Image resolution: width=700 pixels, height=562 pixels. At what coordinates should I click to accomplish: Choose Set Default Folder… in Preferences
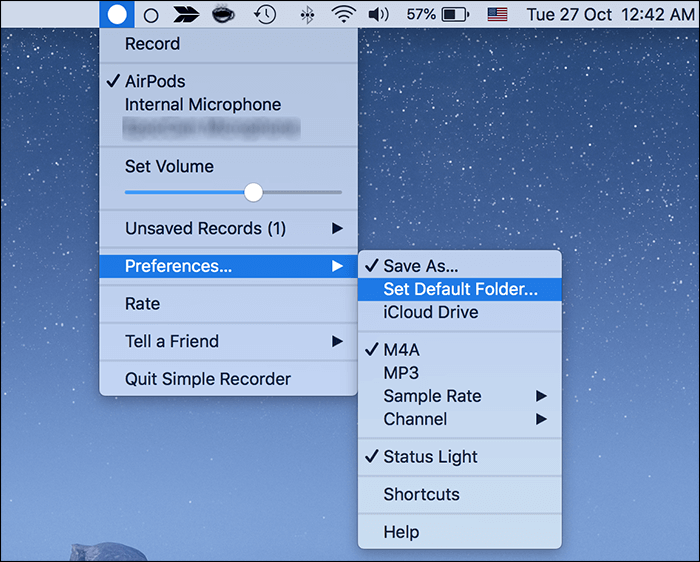pos(460,289)
